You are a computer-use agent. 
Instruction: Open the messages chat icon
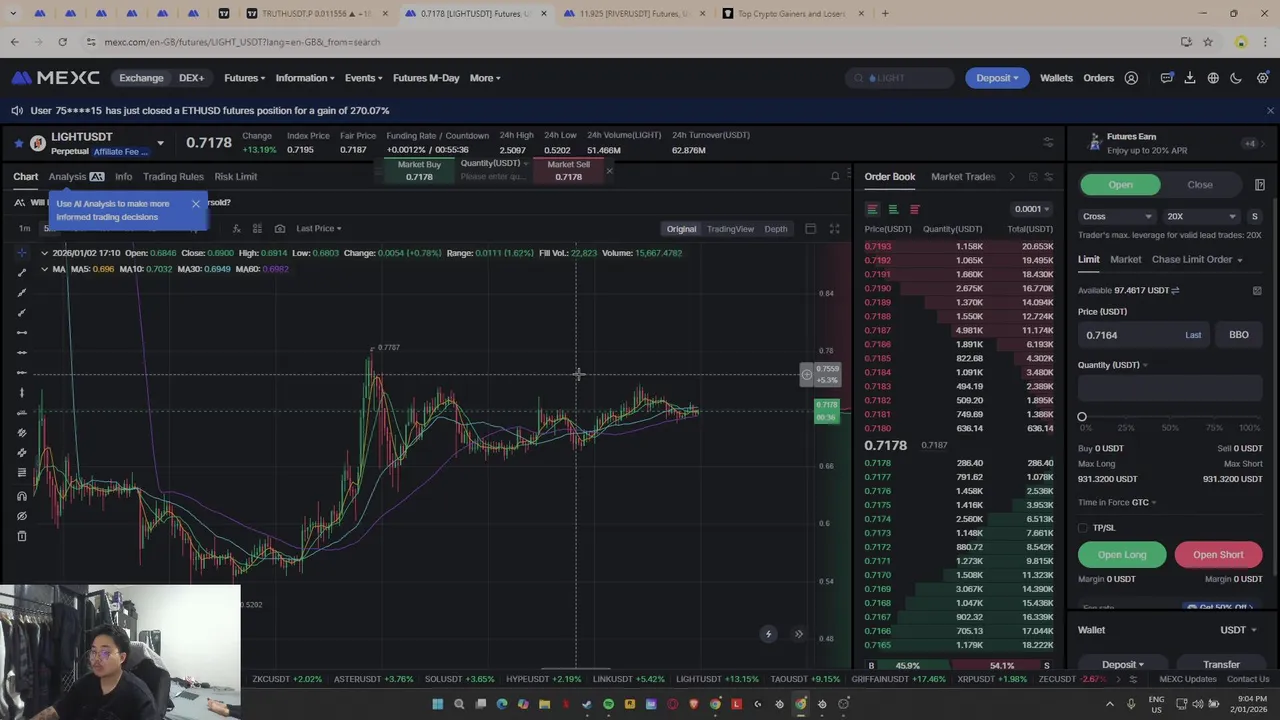[x=1166, y=78]
